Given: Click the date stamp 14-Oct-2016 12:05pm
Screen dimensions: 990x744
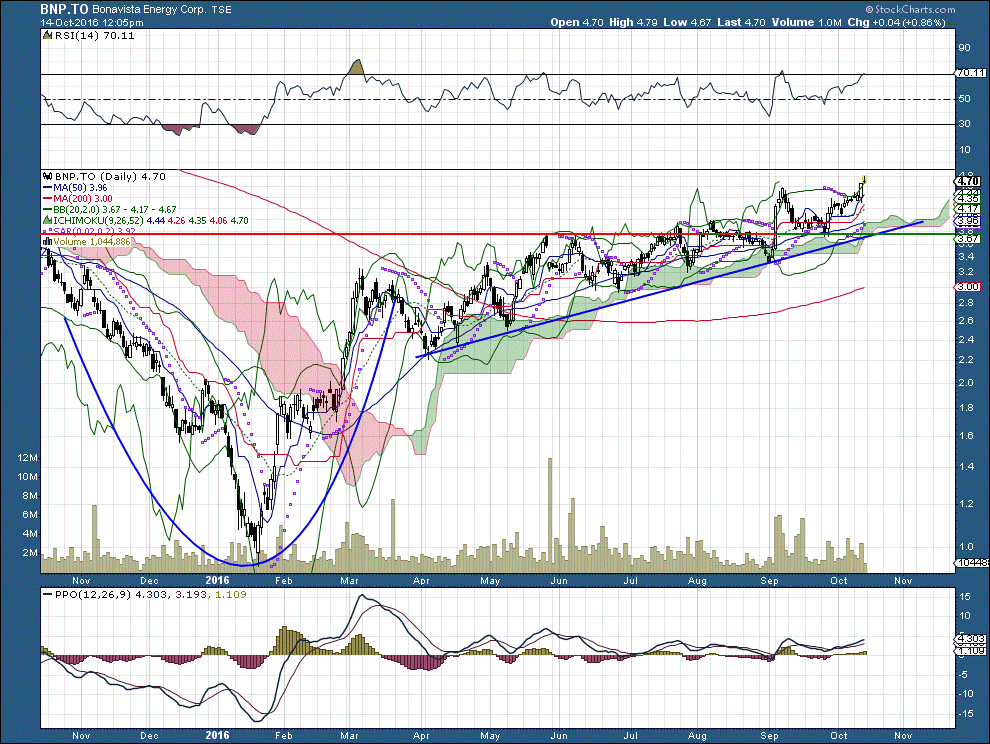Looking at the screenshot, I should [x=92, y=22].
